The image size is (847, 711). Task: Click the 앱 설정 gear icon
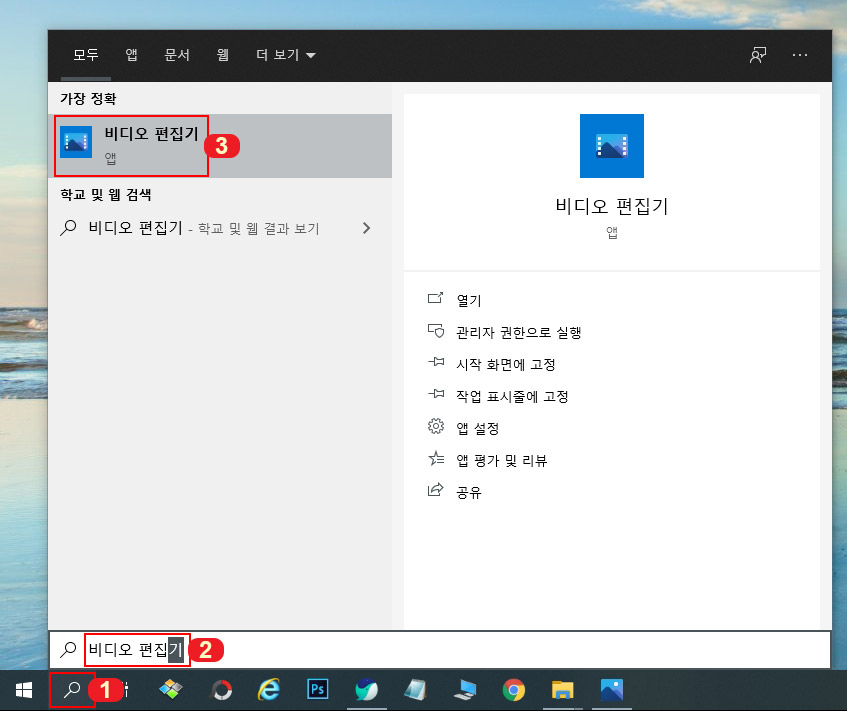(435, 426)
